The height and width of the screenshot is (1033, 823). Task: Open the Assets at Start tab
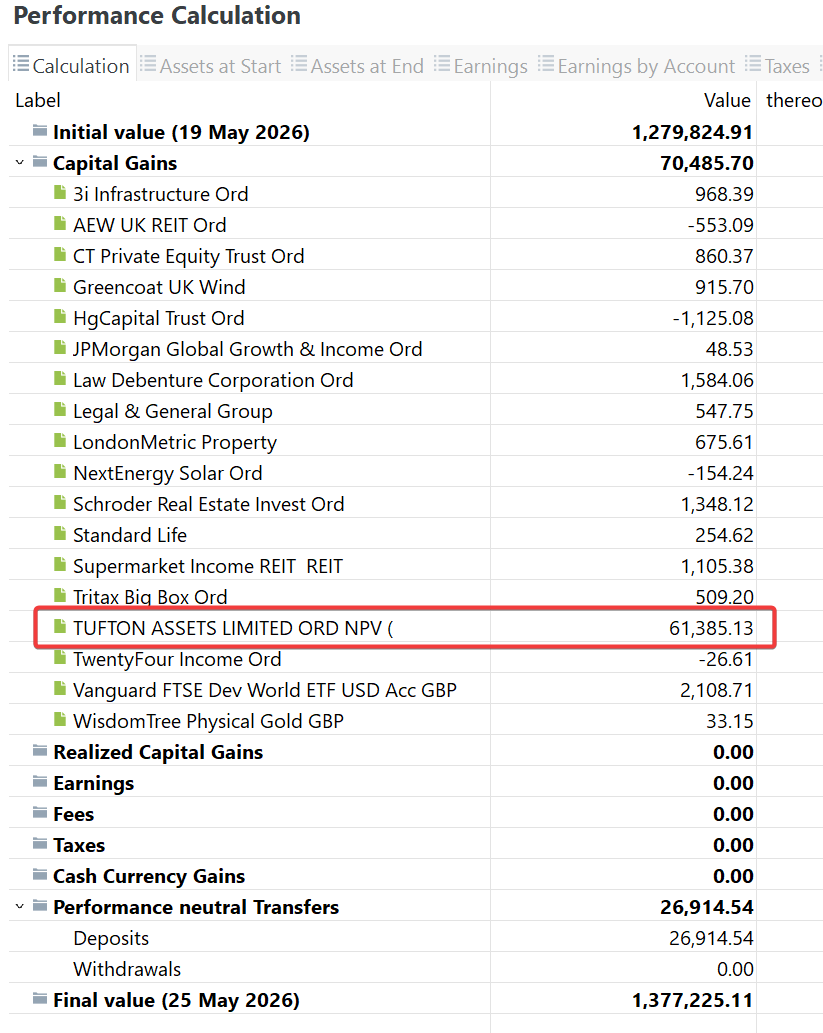click(x=210, y=66)
